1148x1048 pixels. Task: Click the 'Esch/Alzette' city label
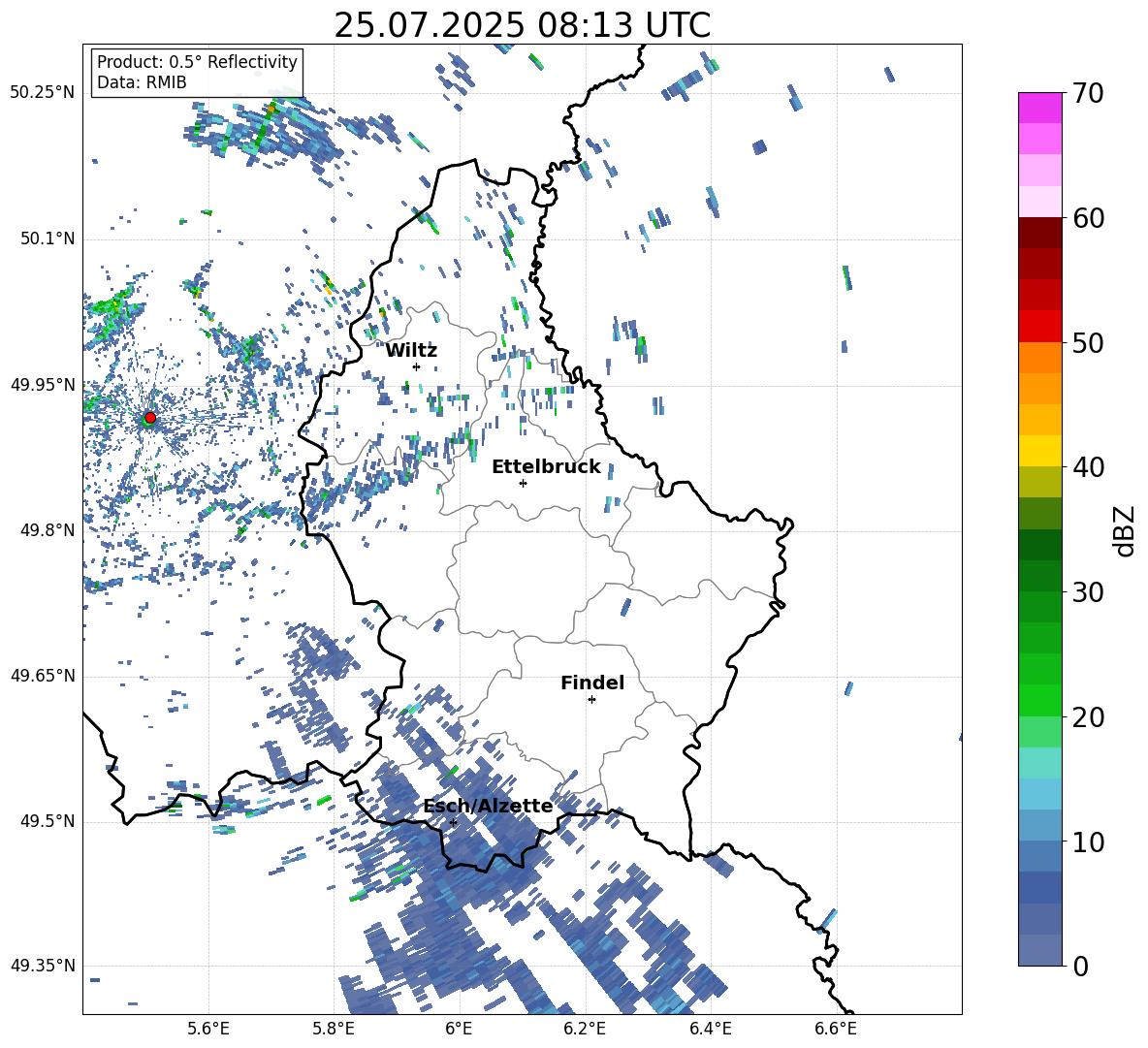[x=488, y=806]
